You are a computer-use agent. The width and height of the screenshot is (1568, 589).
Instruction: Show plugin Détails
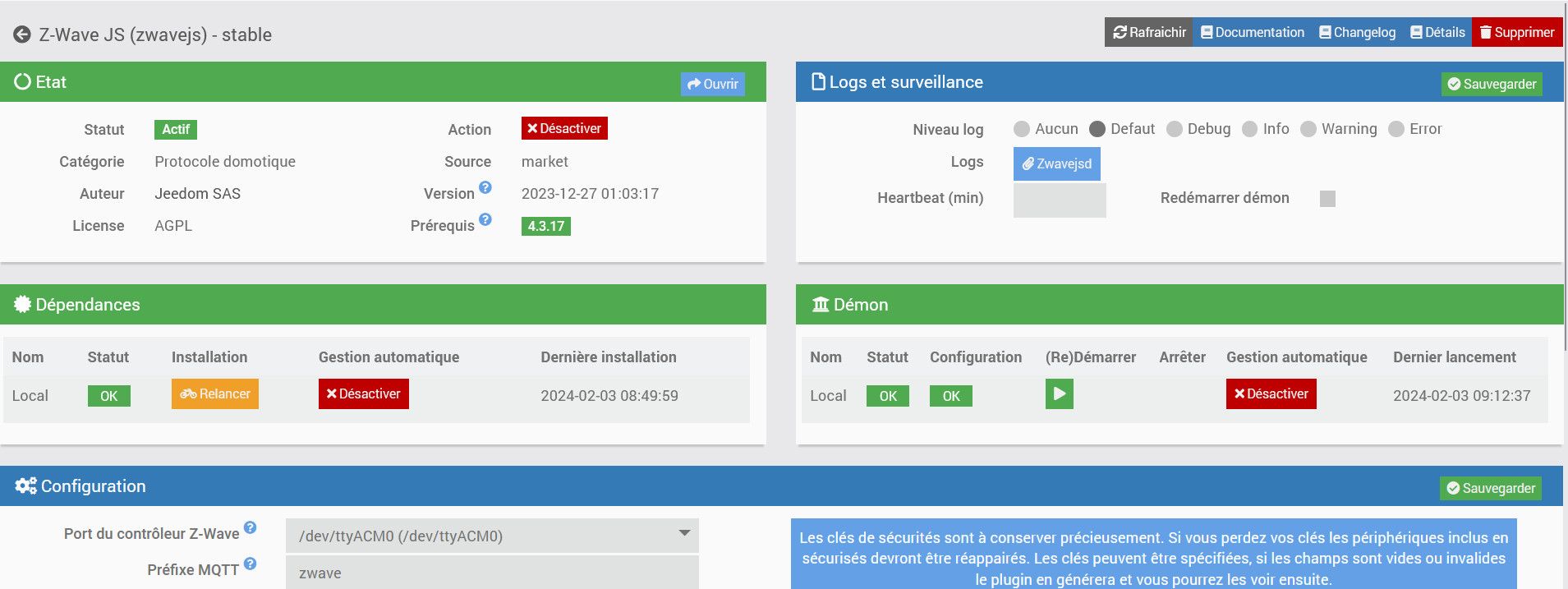pos(1437,32)
